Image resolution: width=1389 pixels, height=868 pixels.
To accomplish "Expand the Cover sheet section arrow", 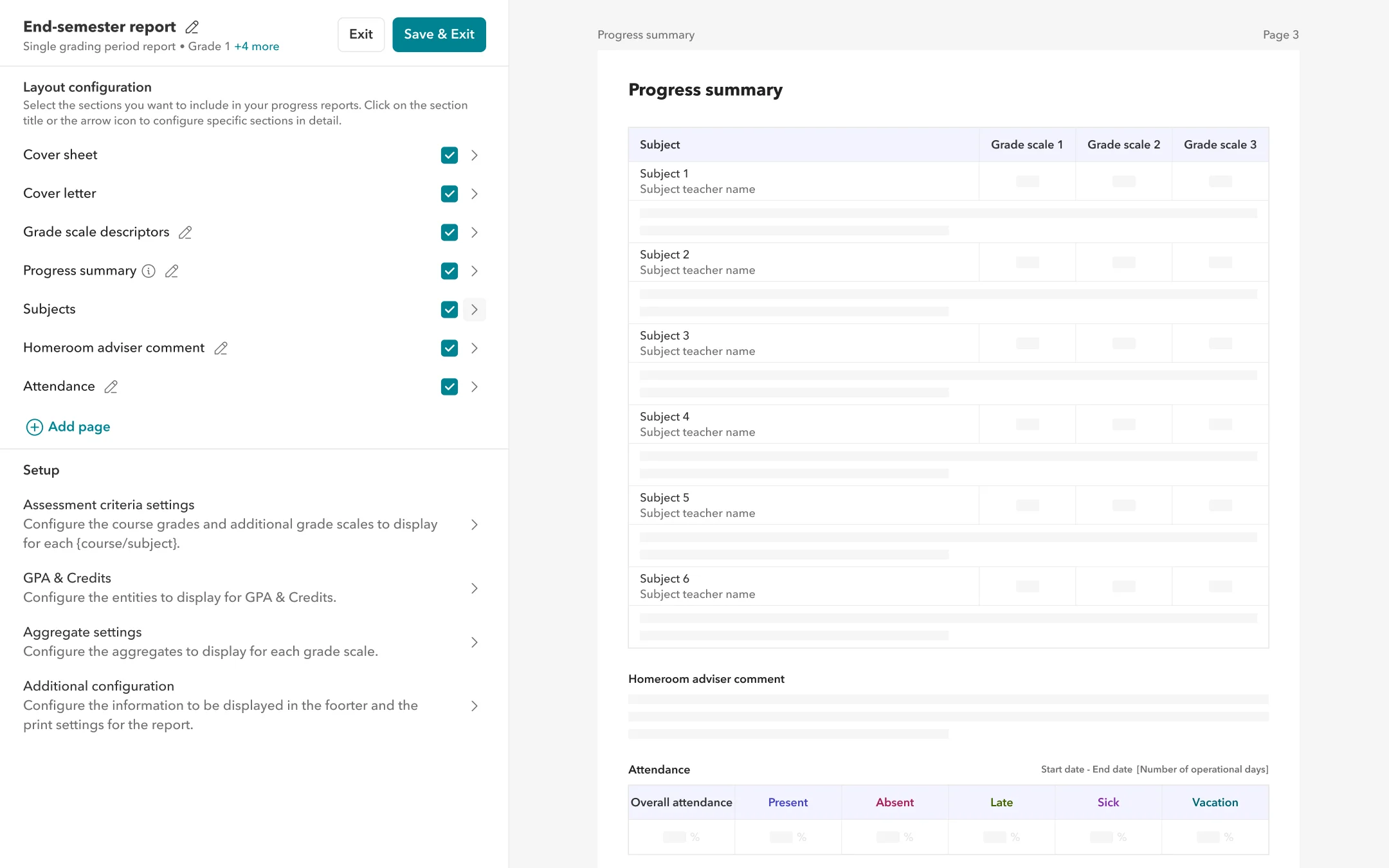I will coord(475,155).
